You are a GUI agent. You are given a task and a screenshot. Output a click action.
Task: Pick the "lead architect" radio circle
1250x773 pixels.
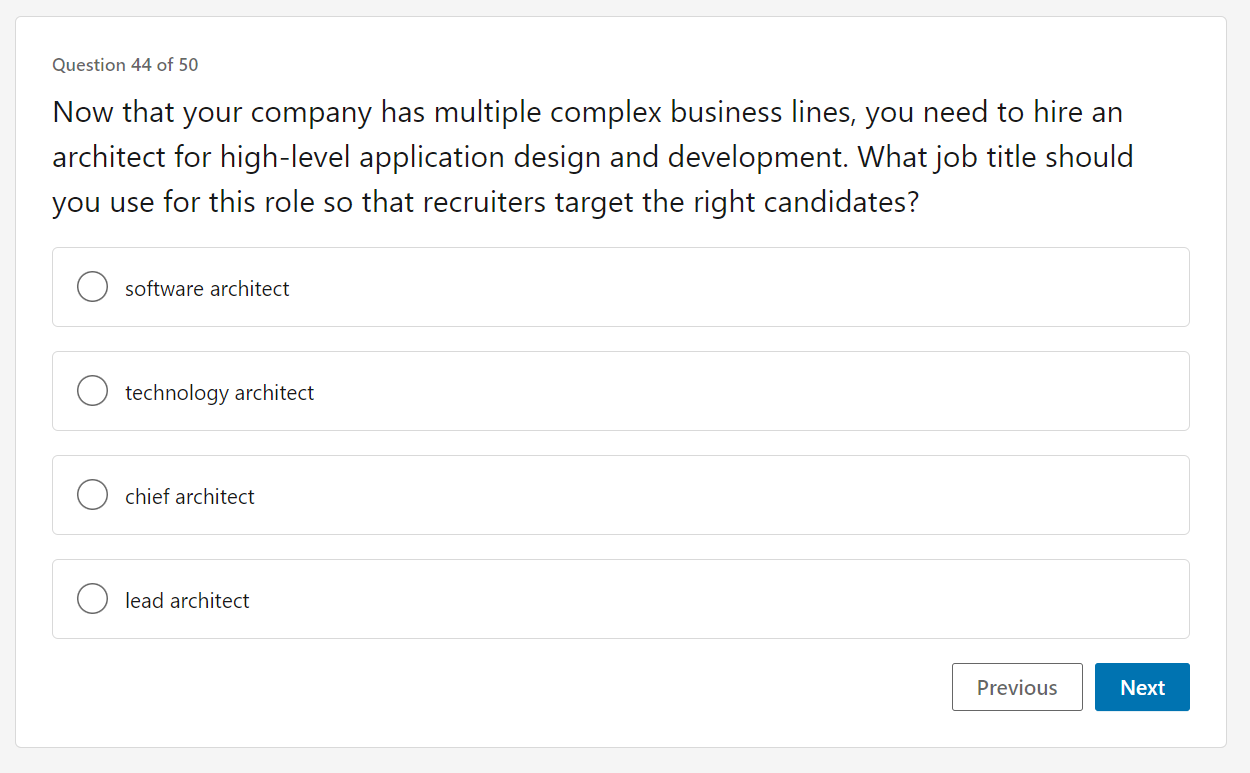[92, 599]
